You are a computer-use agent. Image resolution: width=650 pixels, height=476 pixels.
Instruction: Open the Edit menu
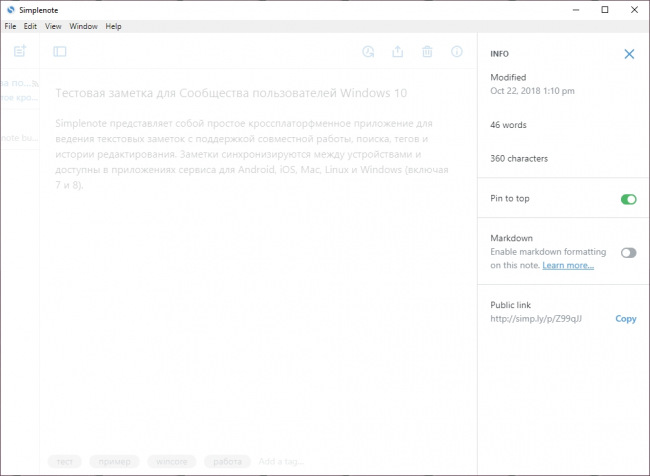coord(30,26)
